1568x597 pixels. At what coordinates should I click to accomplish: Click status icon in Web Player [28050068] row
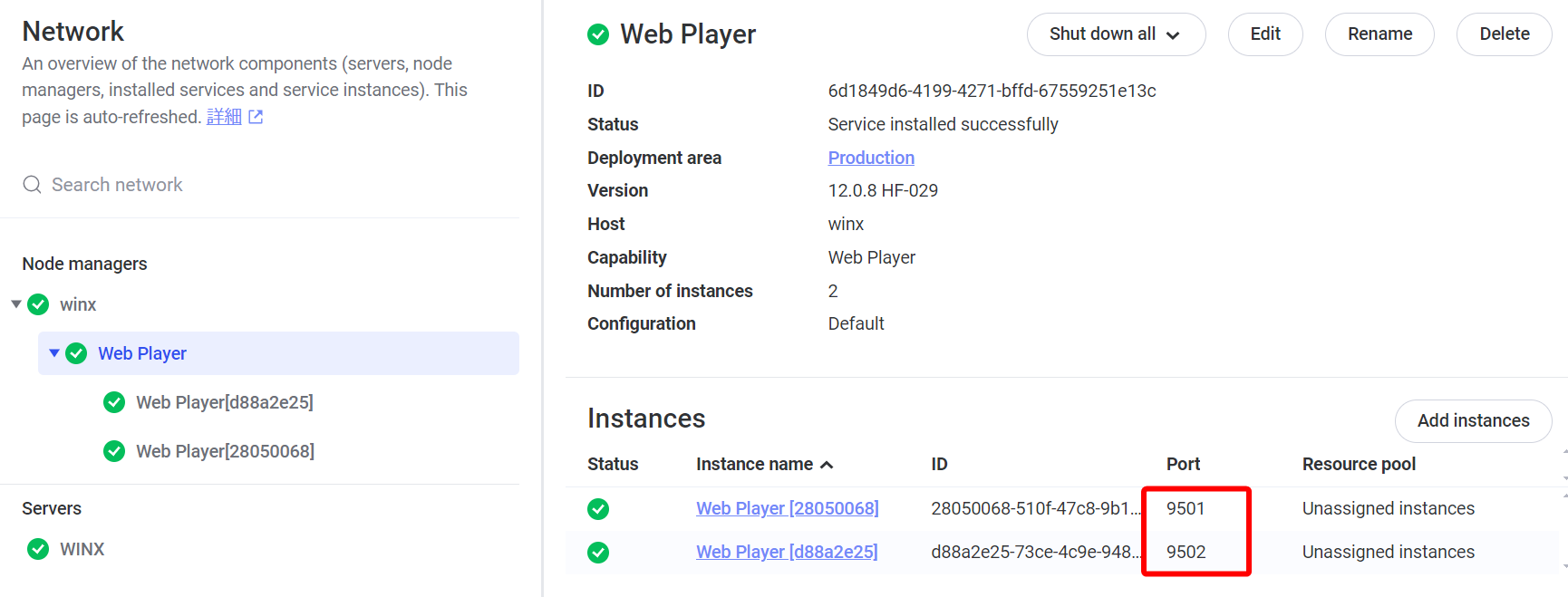tap(598, 509)
